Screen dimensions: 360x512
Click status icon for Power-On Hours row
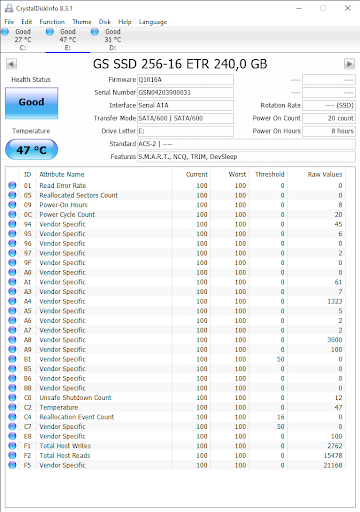coord(12,205)
